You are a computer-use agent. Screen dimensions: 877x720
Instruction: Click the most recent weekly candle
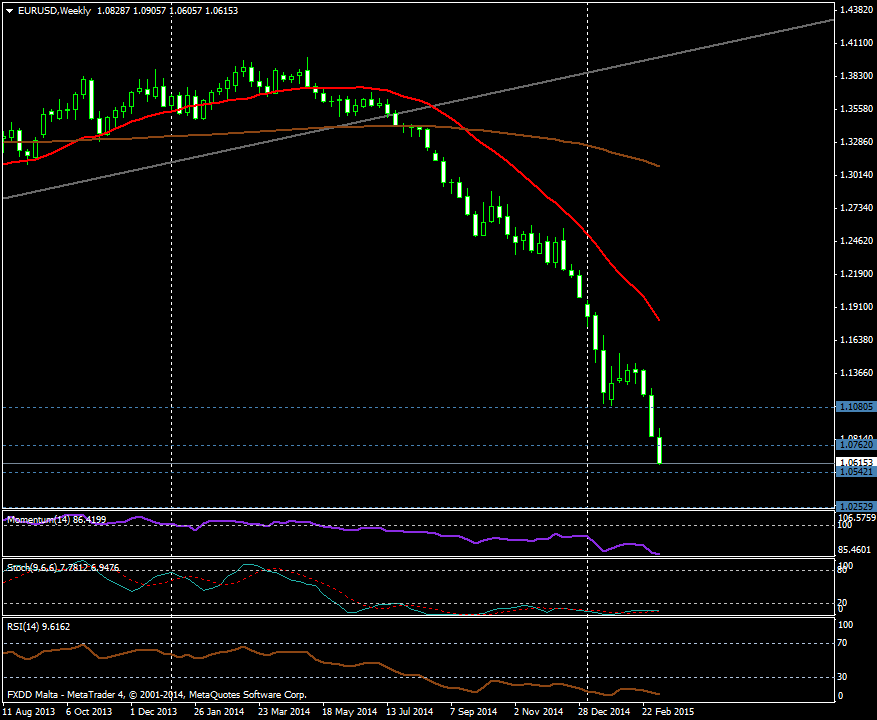coord(660,449)
